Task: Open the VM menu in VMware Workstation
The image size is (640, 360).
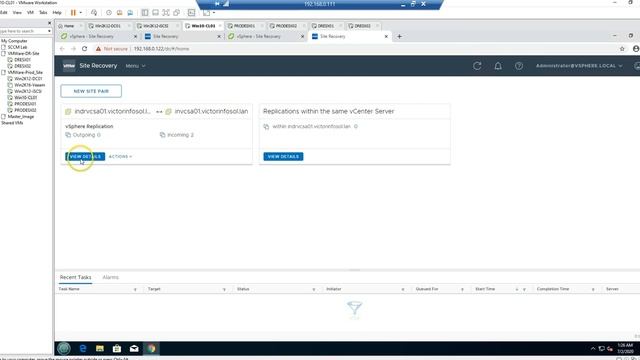Action: pos(30,13)
